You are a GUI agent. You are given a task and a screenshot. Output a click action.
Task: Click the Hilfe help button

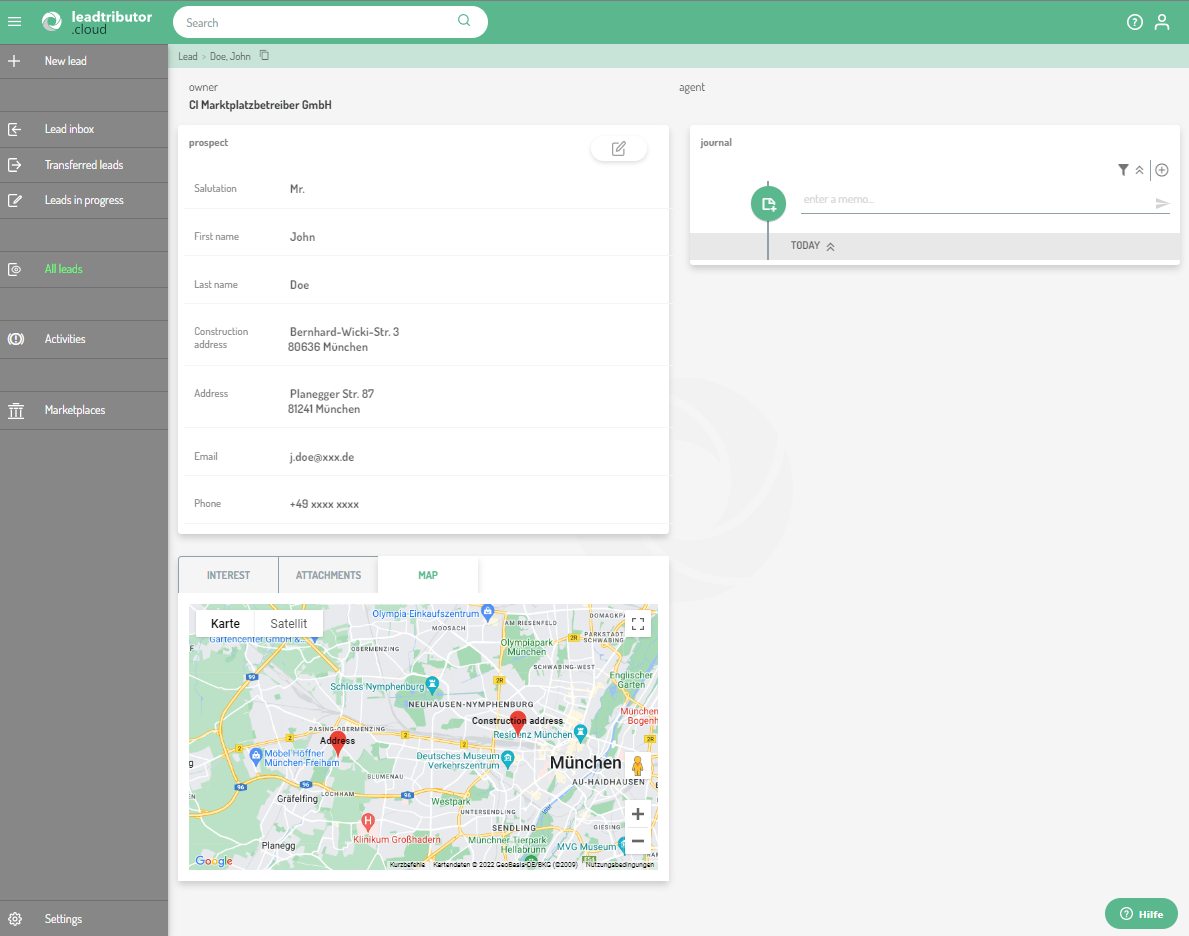tap(1141, 914)
